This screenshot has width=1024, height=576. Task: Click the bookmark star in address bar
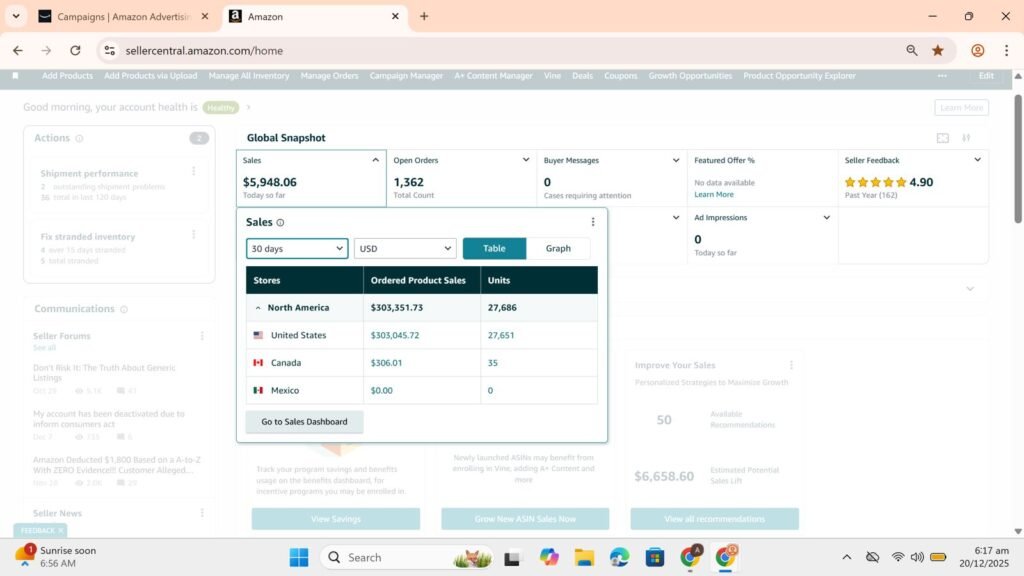point(938,50)
